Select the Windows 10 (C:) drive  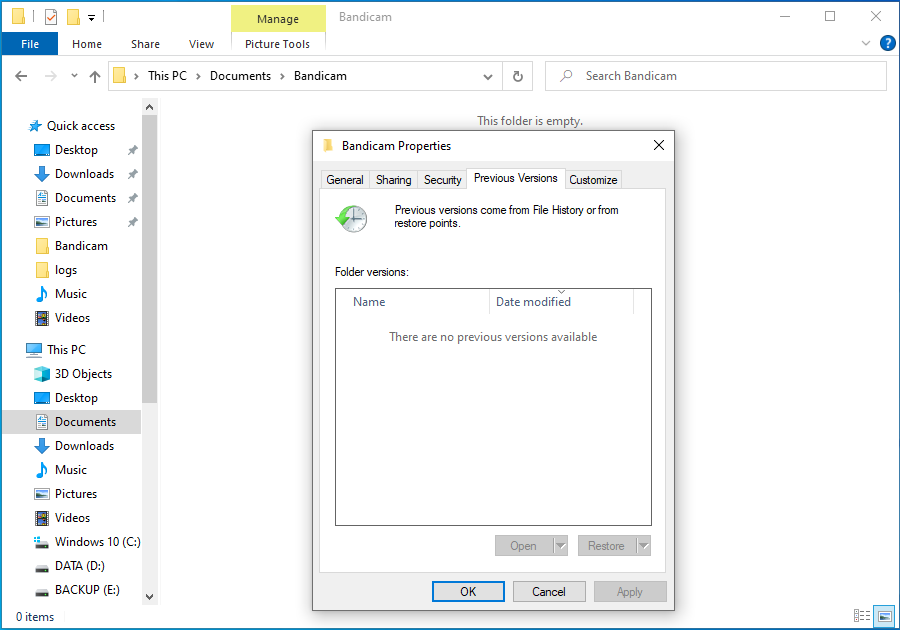click(97, 542)
